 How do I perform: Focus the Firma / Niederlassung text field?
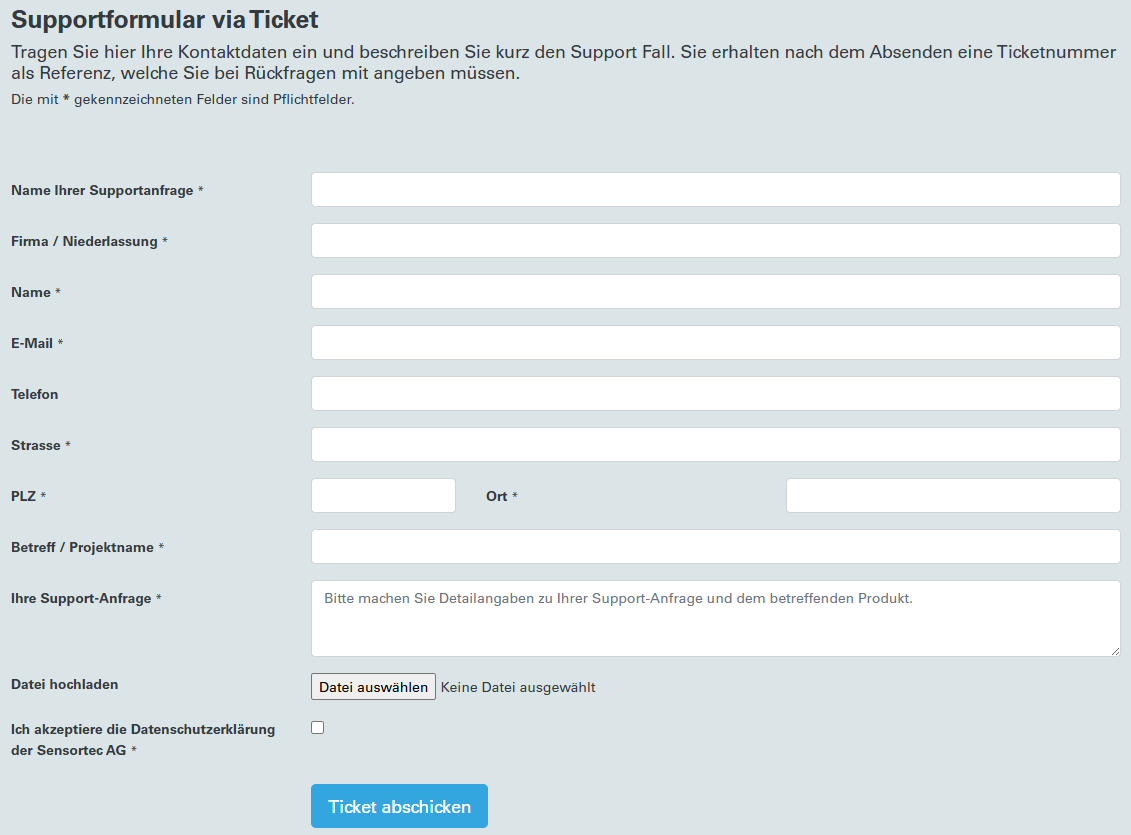click(716, 241)
